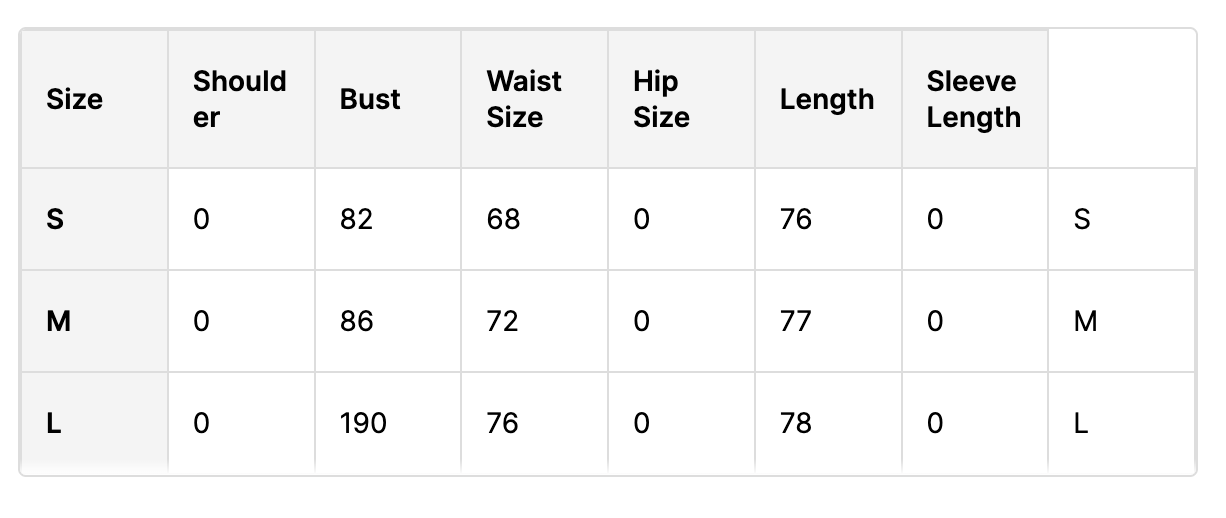This screenshot has height=518, width=1226.
Task: Select the bust value 86
Action: coord(356,321)
